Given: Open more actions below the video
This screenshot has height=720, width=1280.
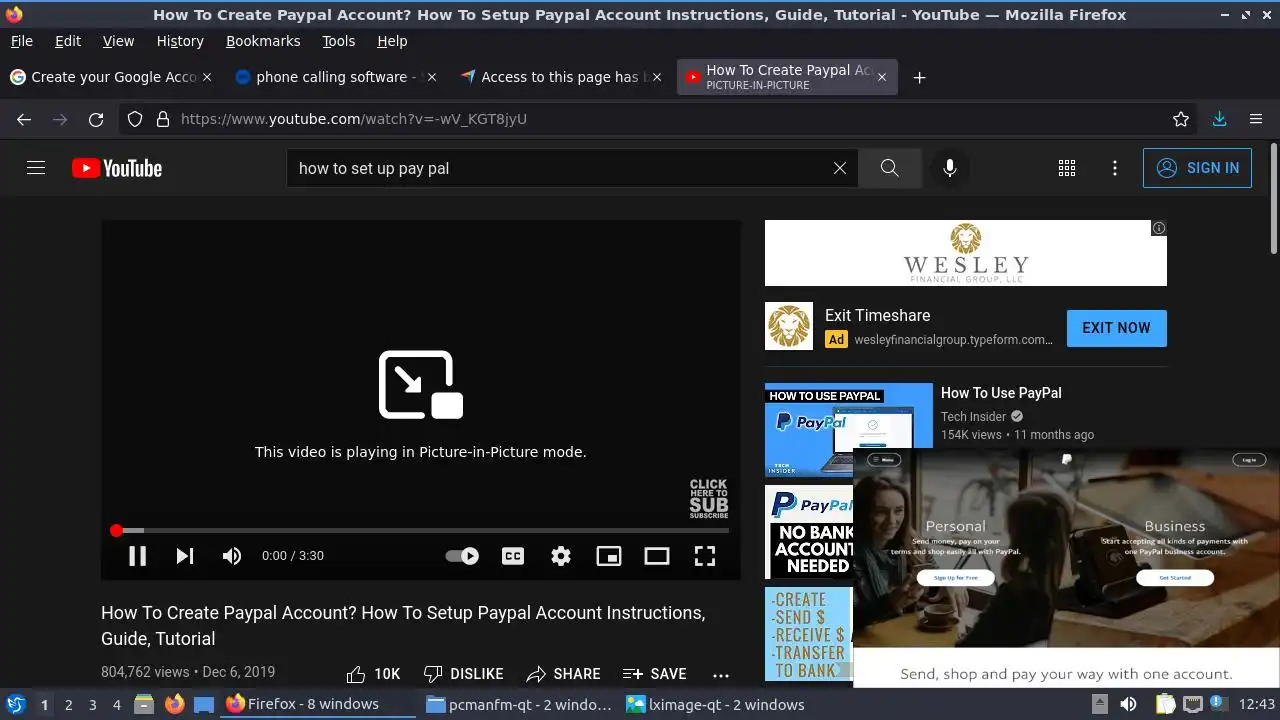Looking at the screenshot, I should coord(721,675).
